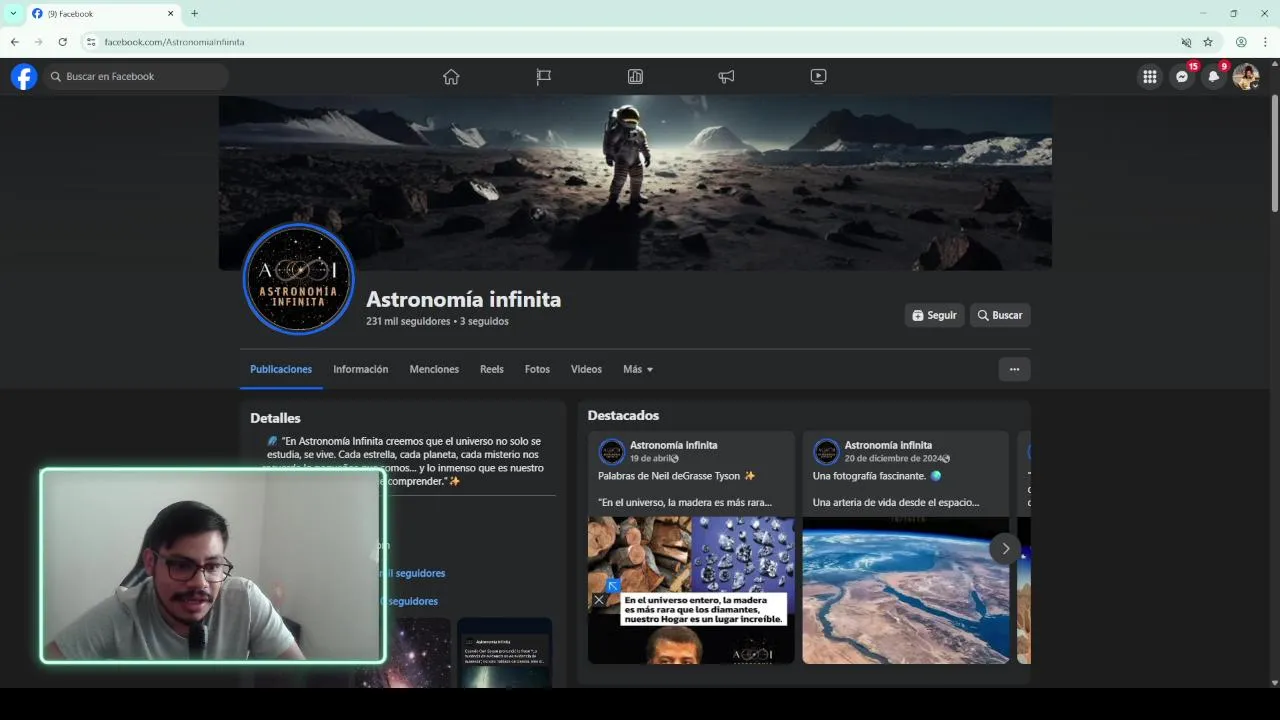Open the Chrome profile icon
The image size is (1280, 720).
pos(1241,42)
